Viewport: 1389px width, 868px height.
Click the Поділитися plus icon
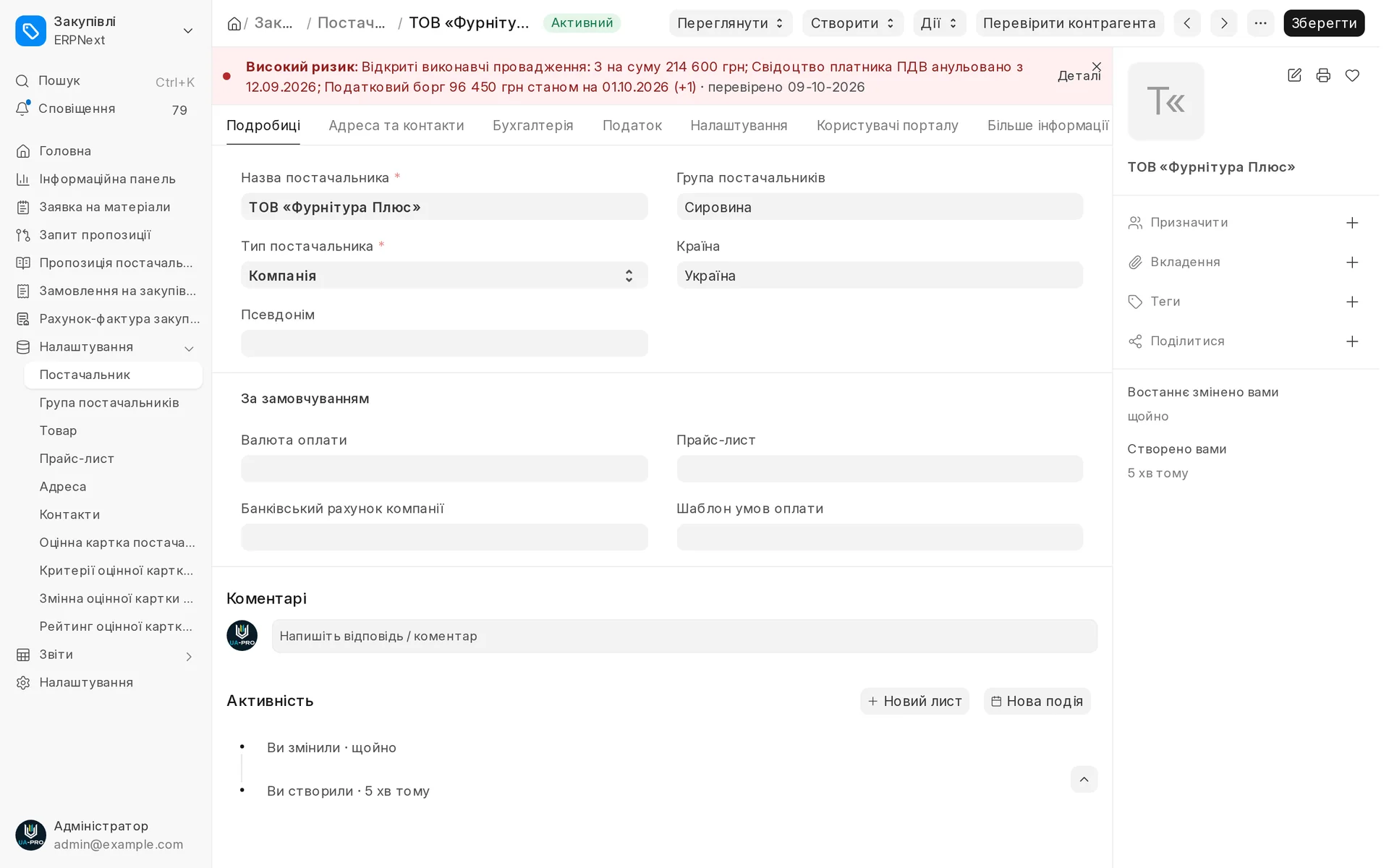pos(1352,341)
